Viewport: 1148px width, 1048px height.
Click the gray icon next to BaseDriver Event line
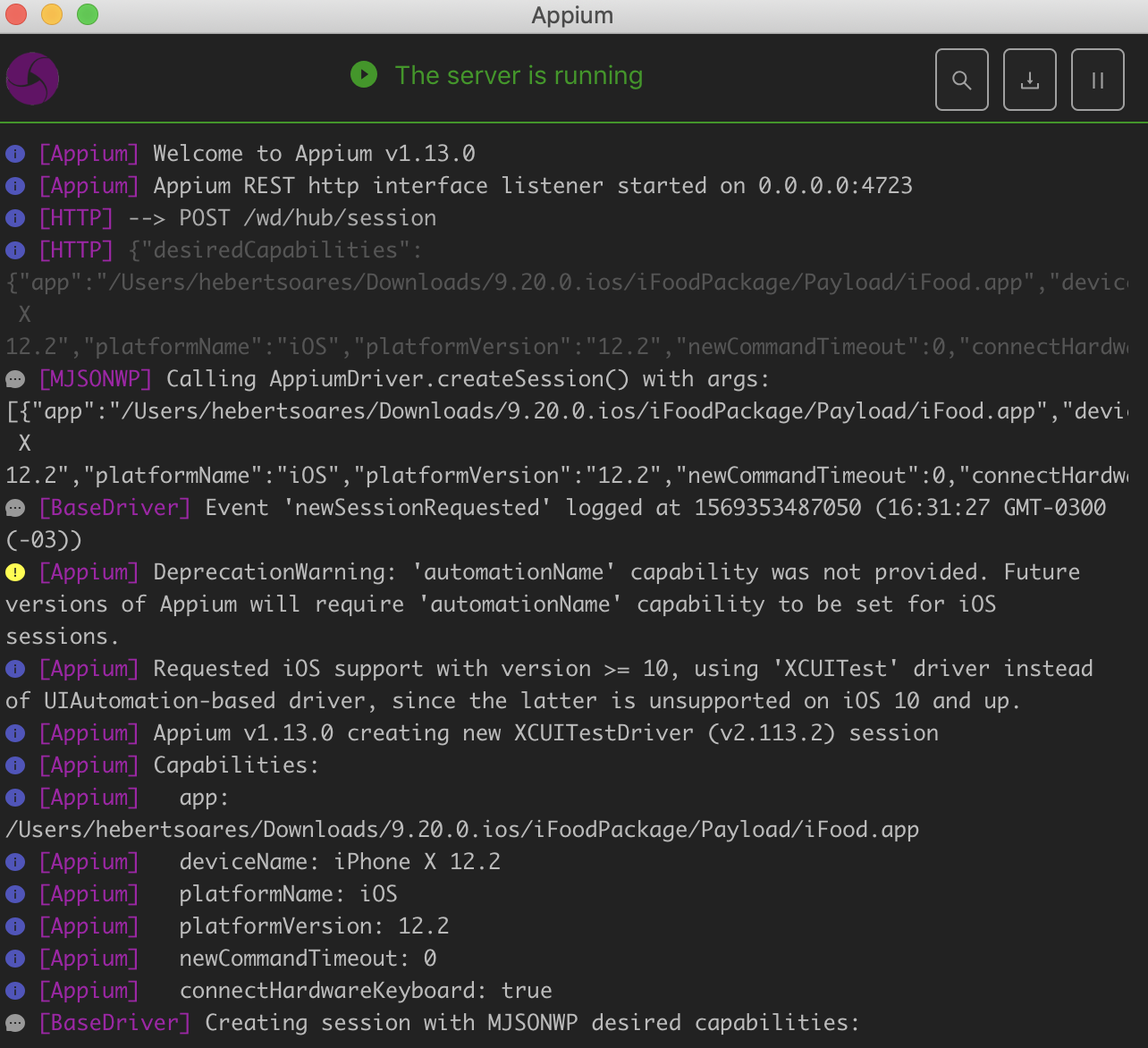(15, 508)
